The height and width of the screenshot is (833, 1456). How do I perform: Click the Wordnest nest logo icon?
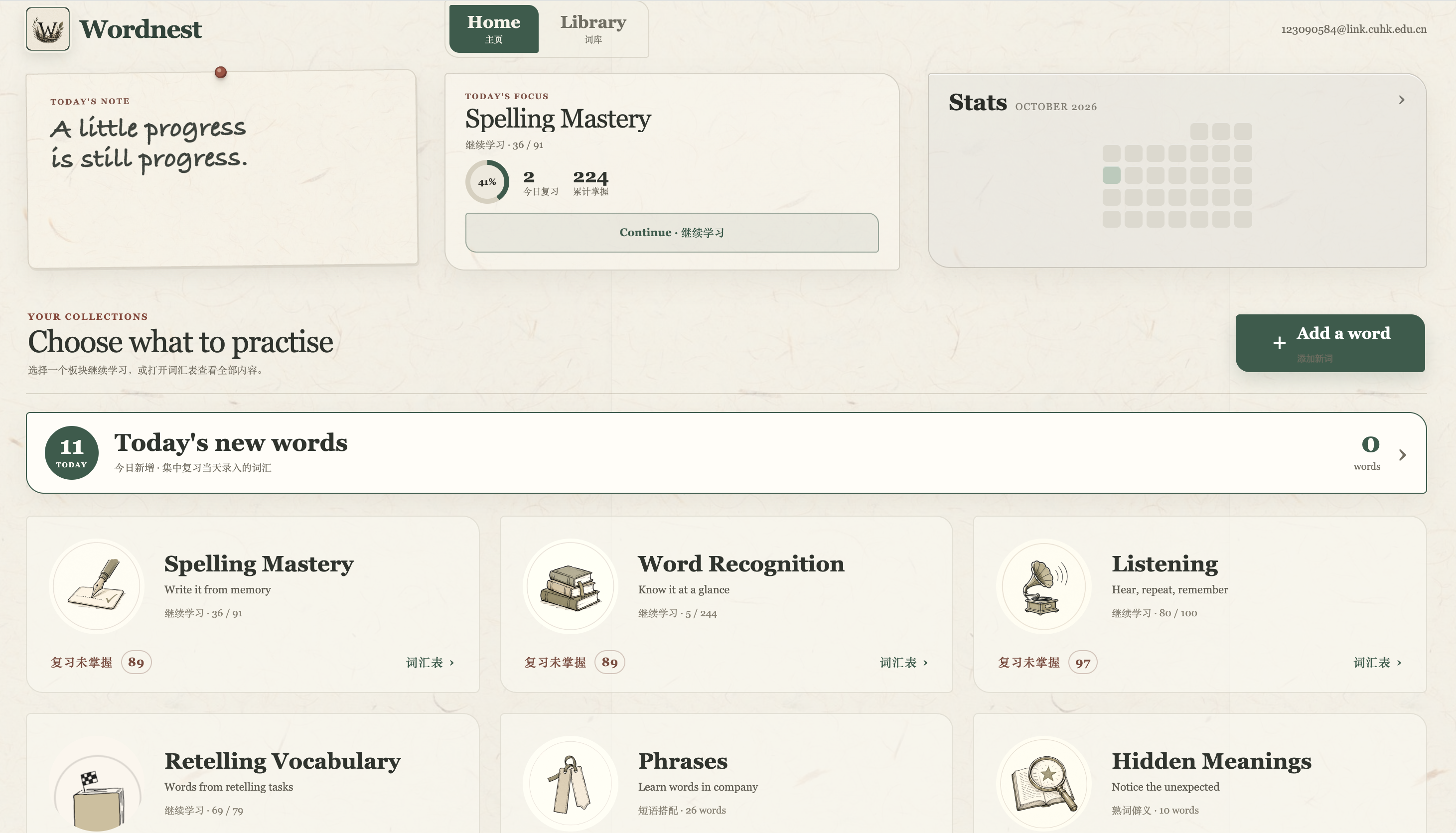47,29
